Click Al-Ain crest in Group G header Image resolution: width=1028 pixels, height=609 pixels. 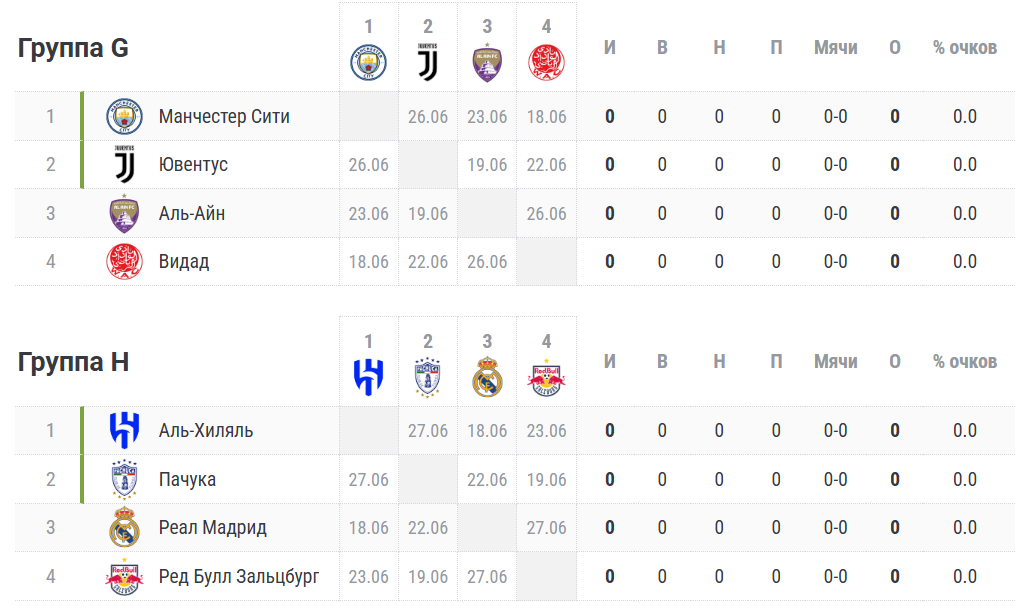tap(487, 63)
